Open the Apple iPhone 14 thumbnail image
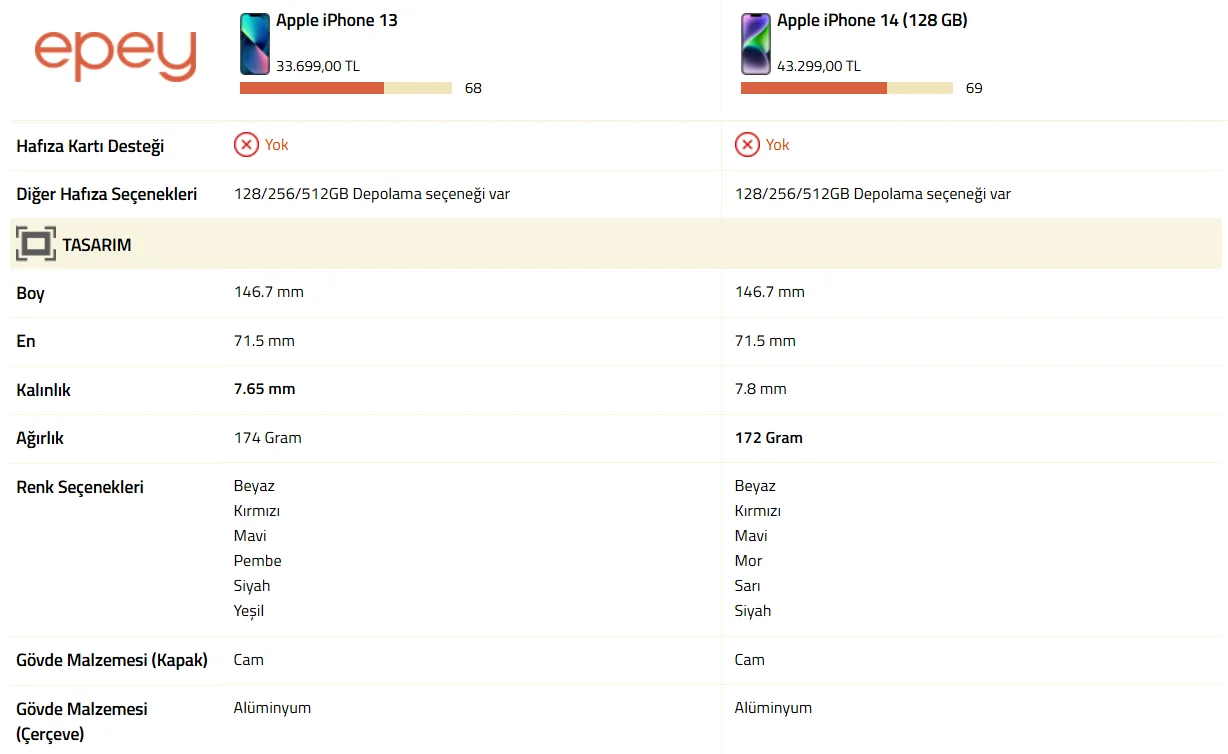This screenshot has width=1228, height=754. tap(756, 44)
